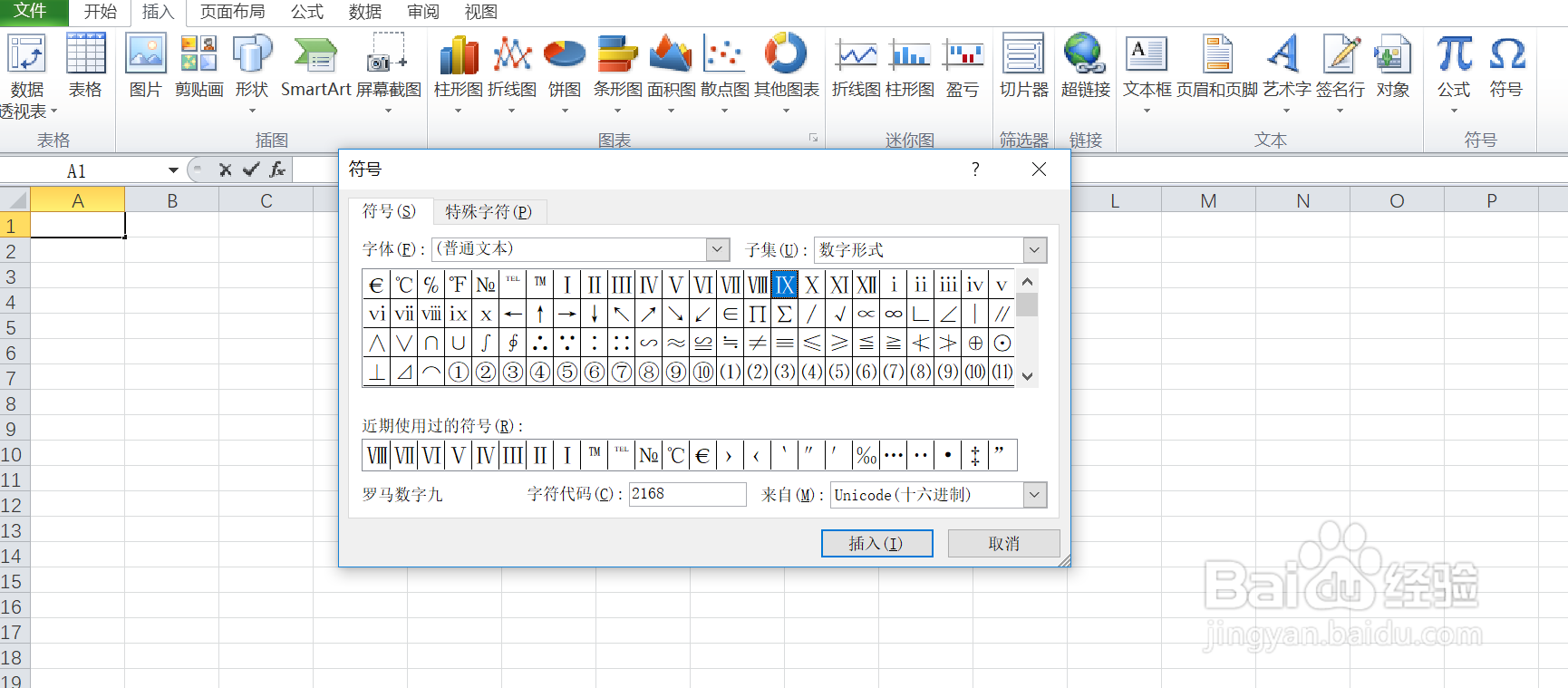Select the Σ symbol in the grid

click(x=785, y=315)
